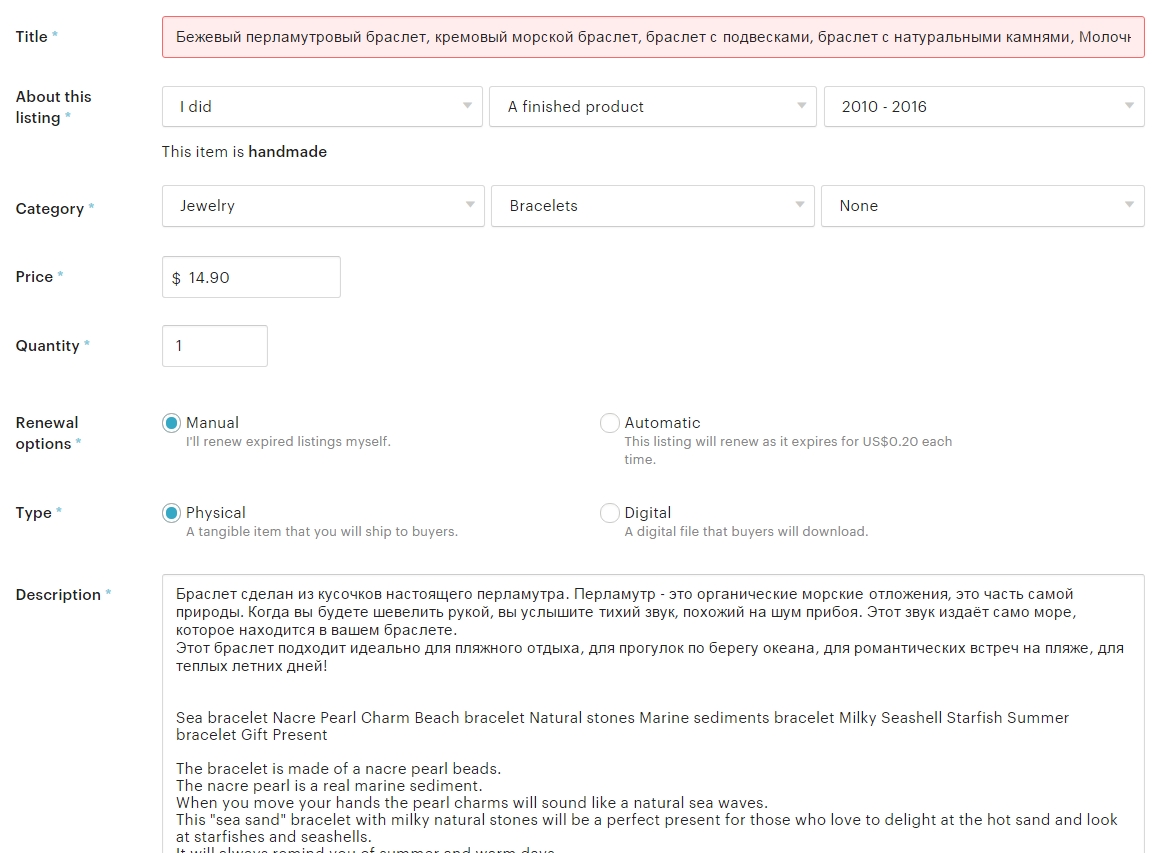1165x853 pixels.
Task: Open the 'A finished product' dropdown
Action: [x=652, y=106]
